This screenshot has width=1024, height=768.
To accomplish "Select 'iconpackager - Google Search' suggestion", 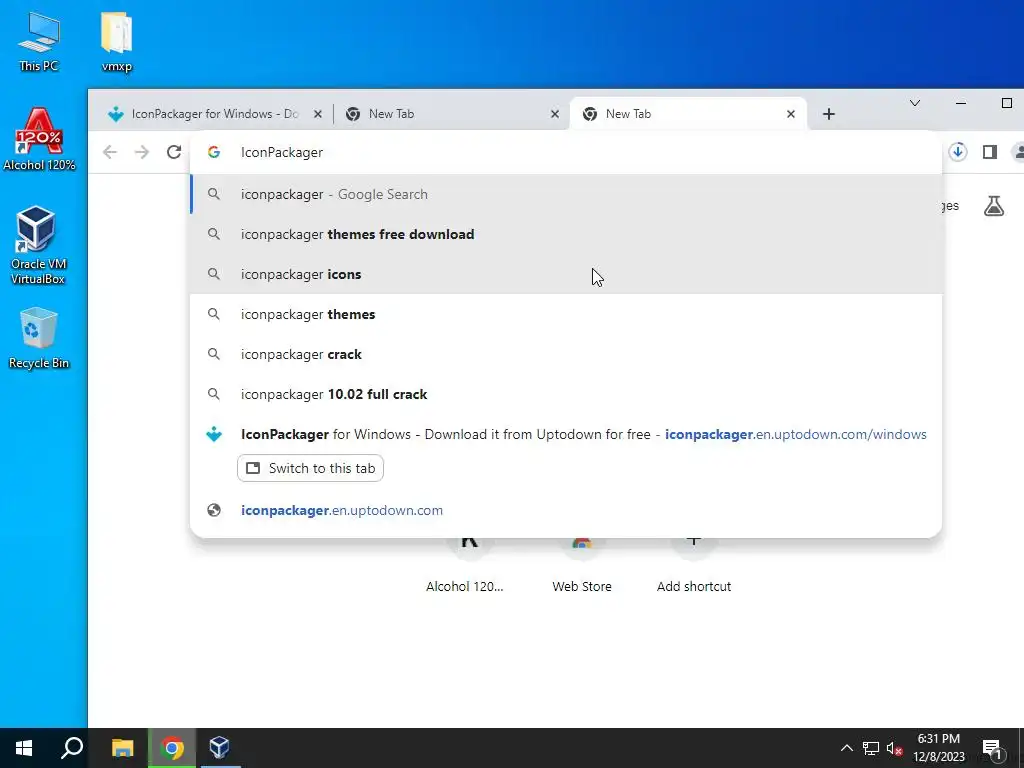I will click(x=566, y=194).
